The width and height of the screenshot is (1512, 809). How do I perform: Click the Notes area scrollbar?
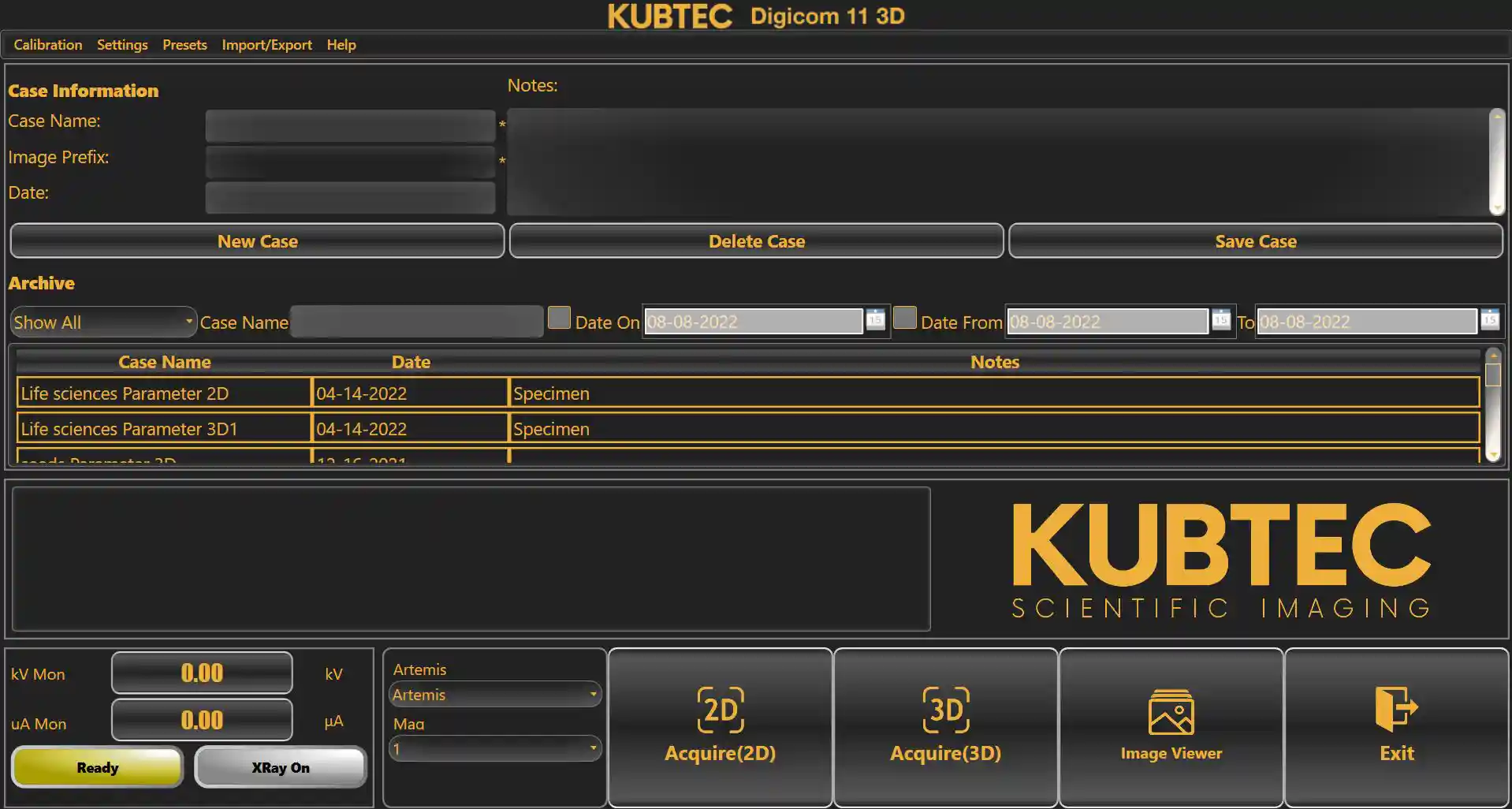(1496, 162)
